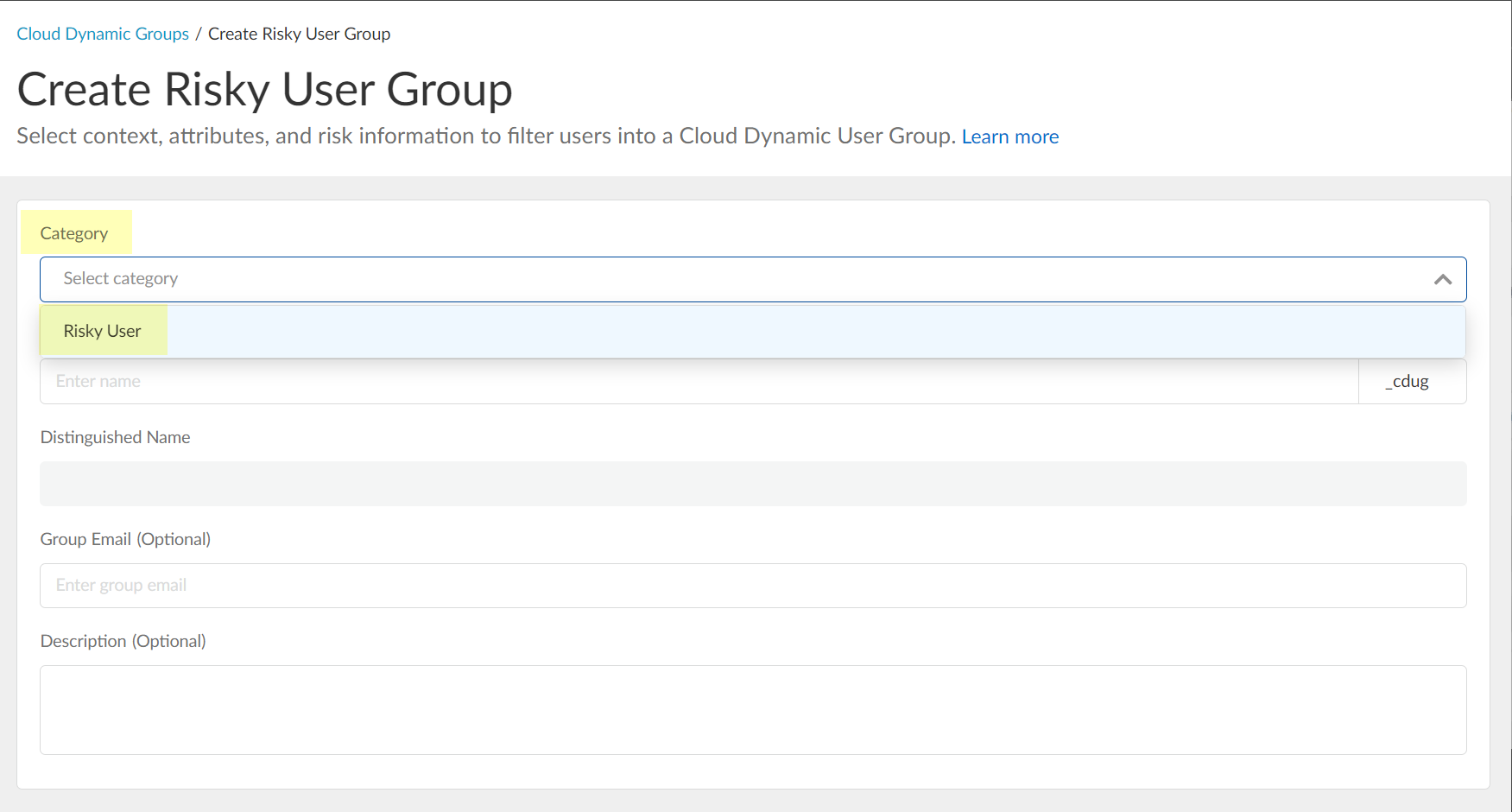Collapse the Category dropdown using the chevron
The image size is (1512, 812).
[x=1442, y=280]
